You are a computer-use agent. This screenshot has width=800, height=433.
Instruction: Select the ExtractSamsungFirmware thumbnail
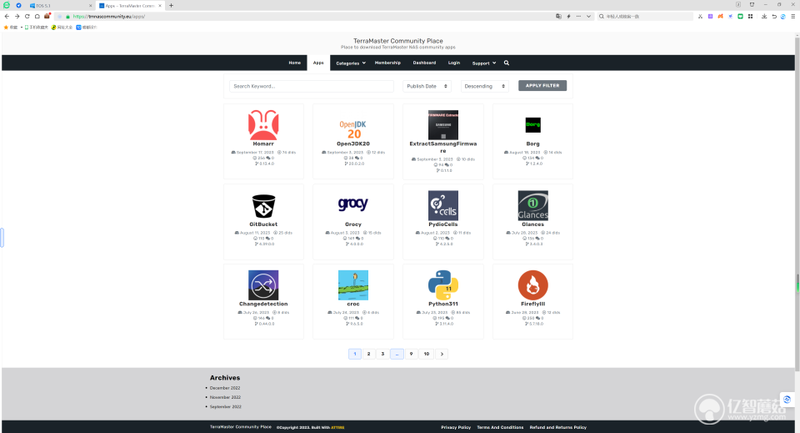click(443, 124)
